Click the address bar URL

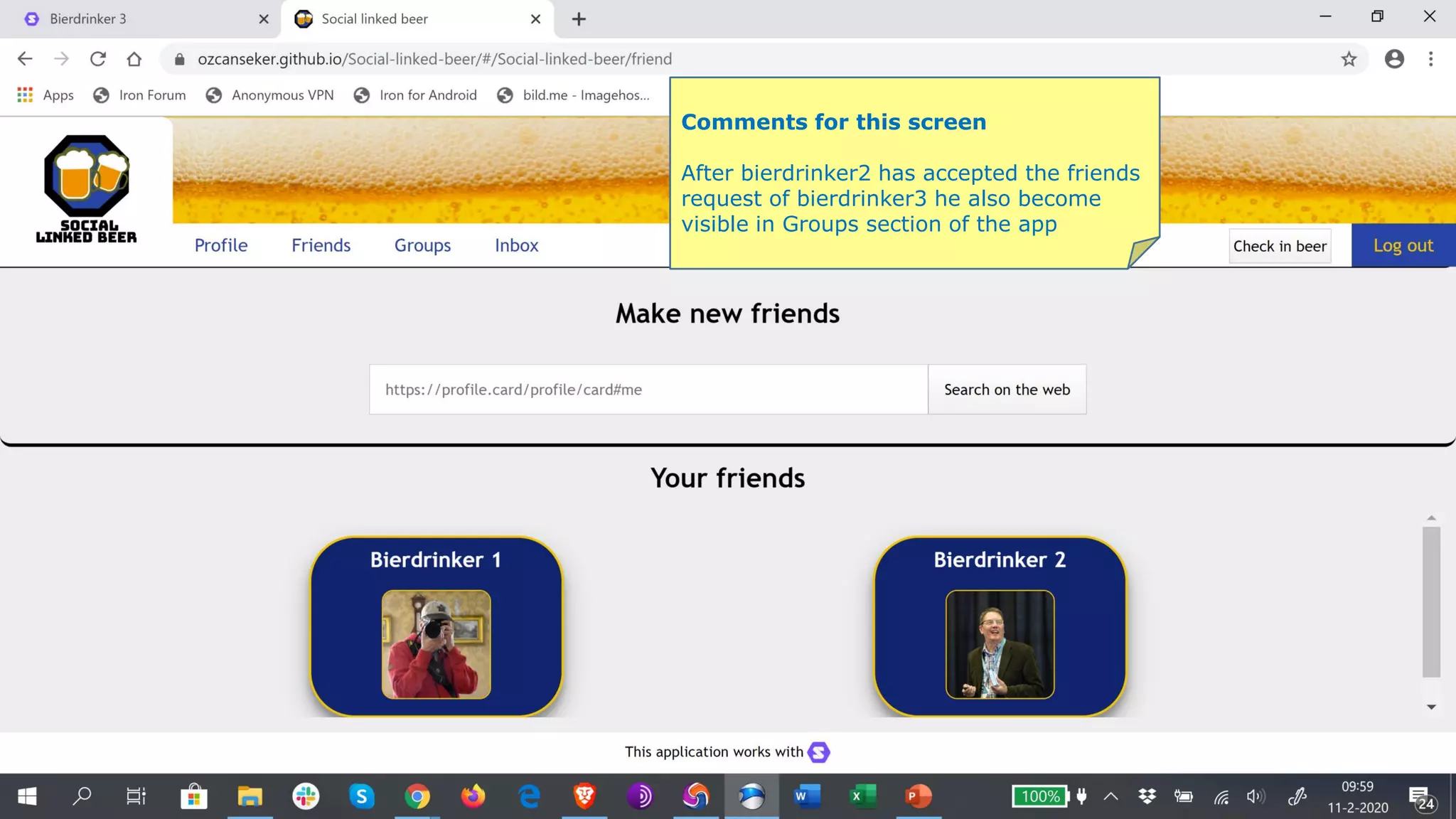pos(434,59)
